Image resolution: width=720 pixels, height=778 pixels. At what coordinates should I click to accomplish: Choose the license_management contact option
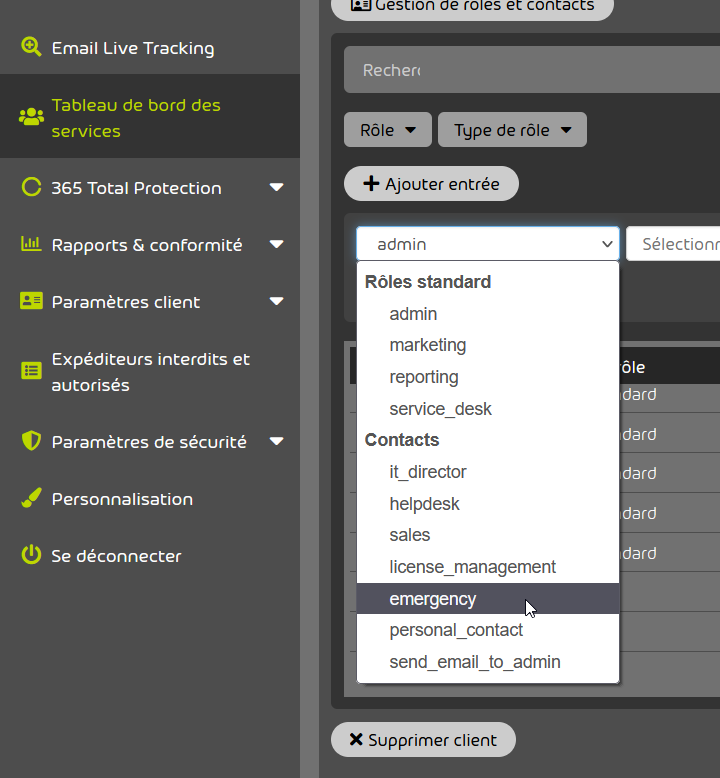(x=488, y=567)
